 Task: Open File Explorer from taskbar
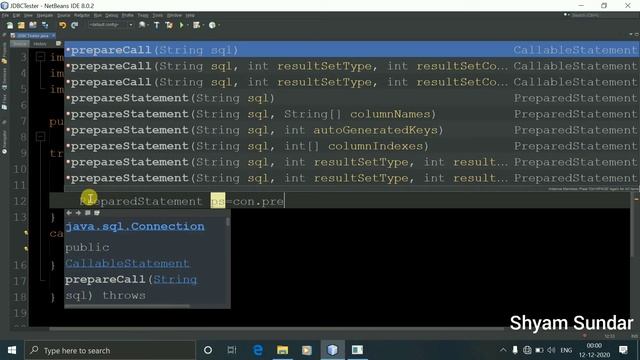pos(282,350)
